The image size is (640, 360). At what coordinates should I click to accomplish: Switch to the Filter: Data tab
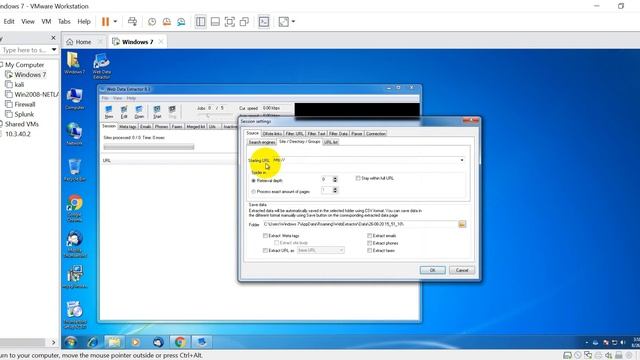[338, 133]
